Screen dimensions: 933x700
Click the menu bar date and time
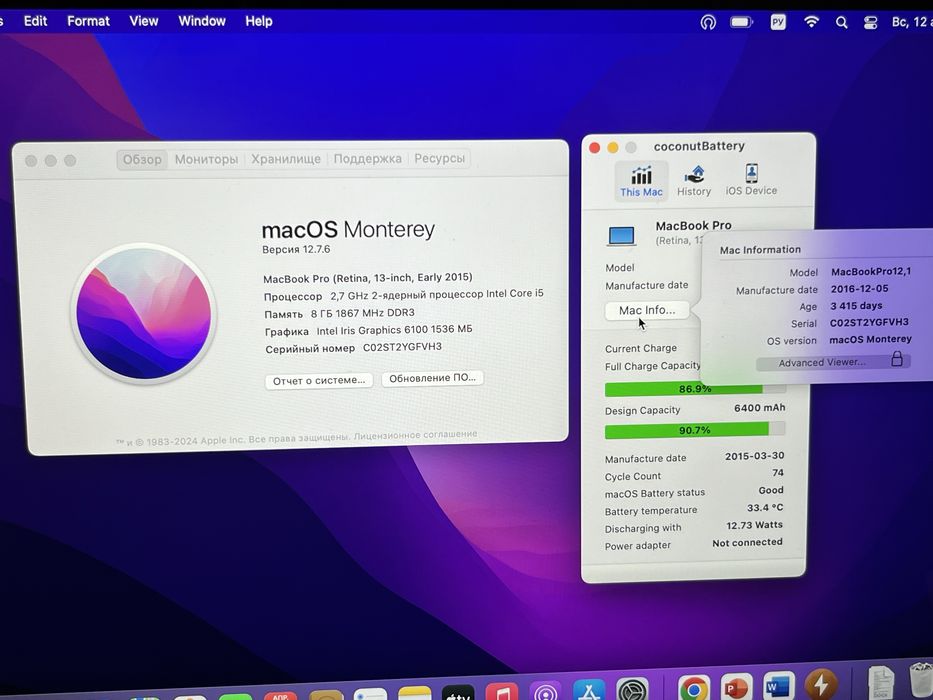pos(912,22)
